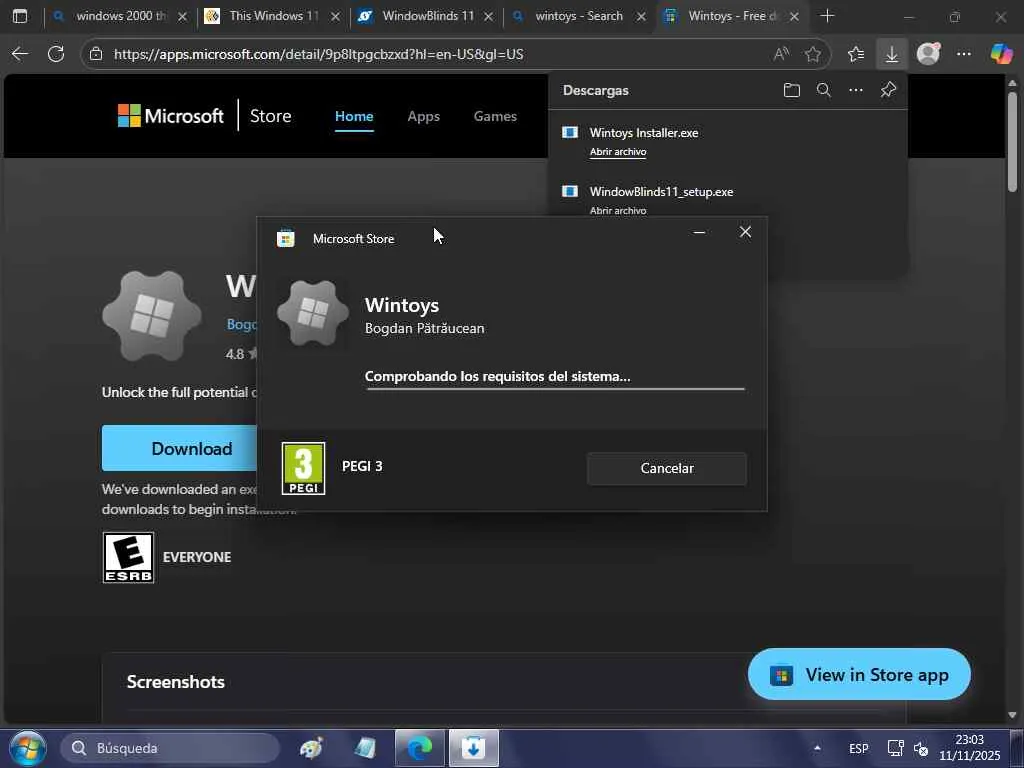The height and width of the screenshot is (768, 1024).
Task: Open the muted volume tray icon
Action: coord(921,748)
